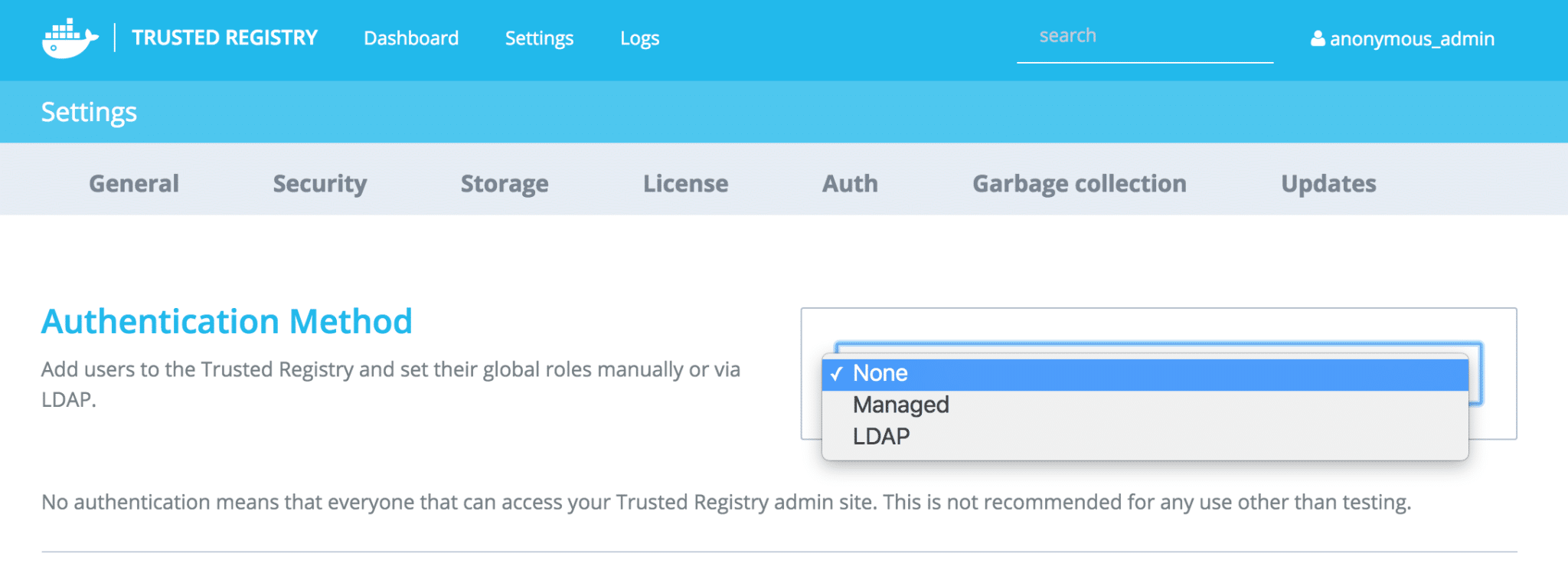
Task: Open the Garbage collection tab
Action: 1079,184
